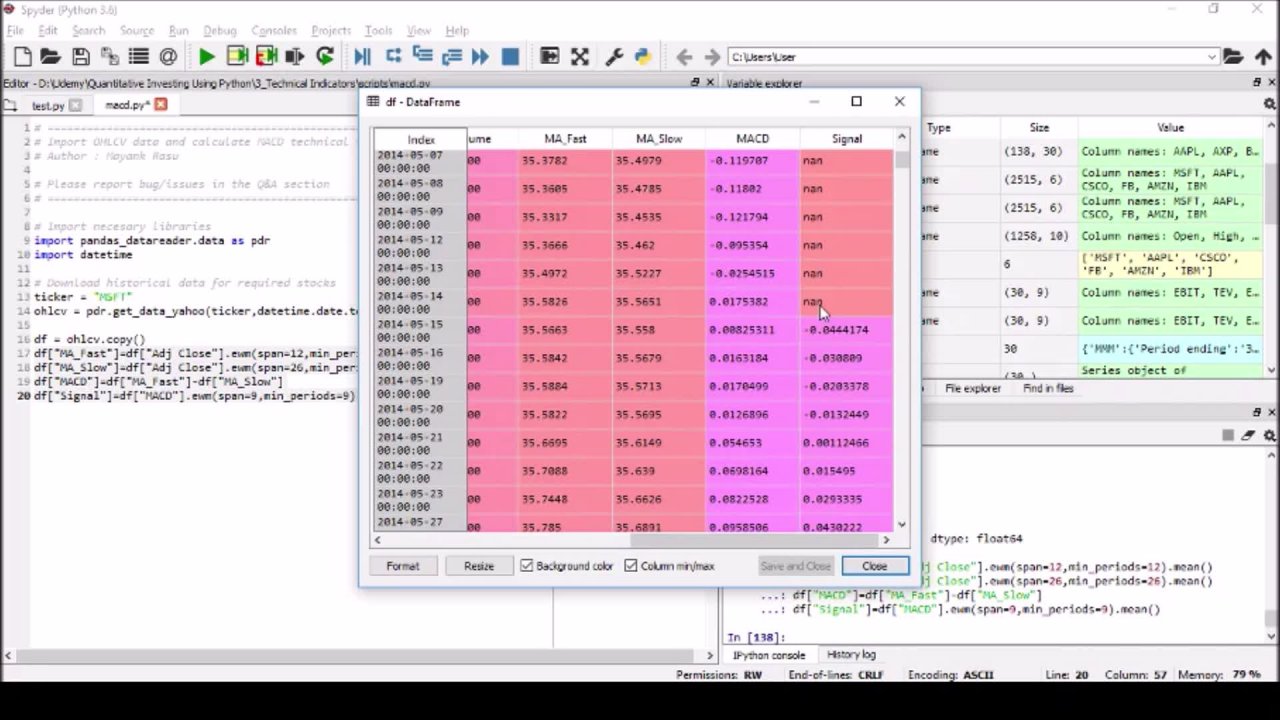Screen dimensions: 1280x720
Task: Click Re-run last script icon
Action: coord(324,57)
